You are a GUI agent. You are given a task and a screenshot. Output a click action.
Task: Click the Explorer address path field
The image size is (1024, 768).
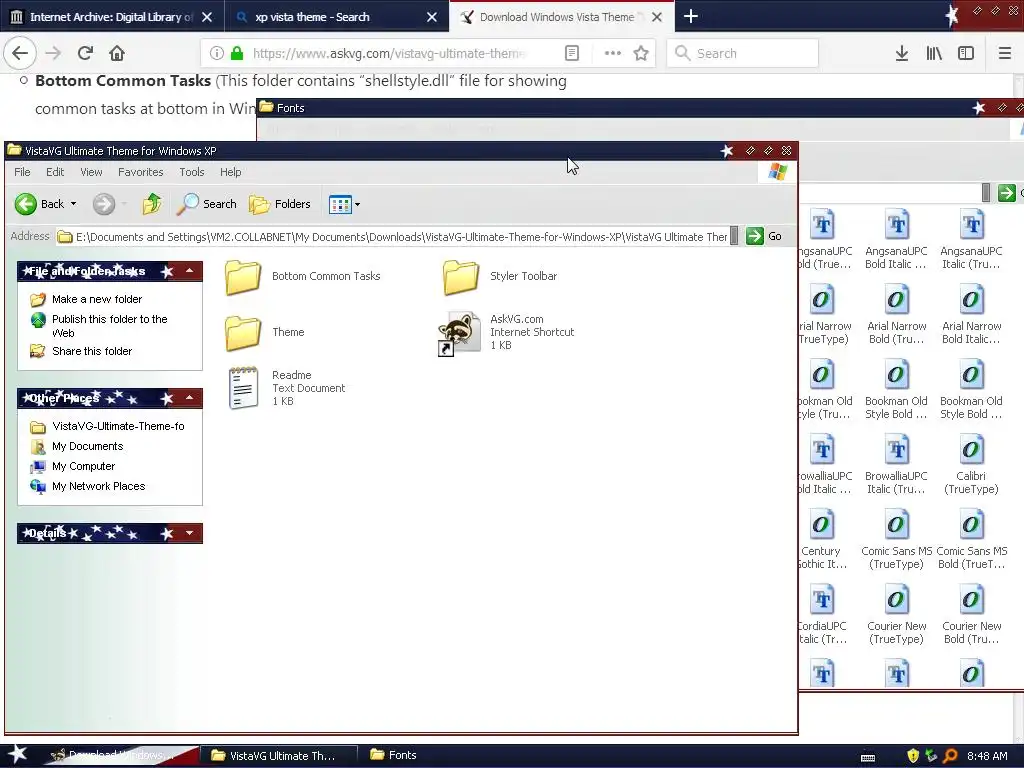[x=396, y=236]
